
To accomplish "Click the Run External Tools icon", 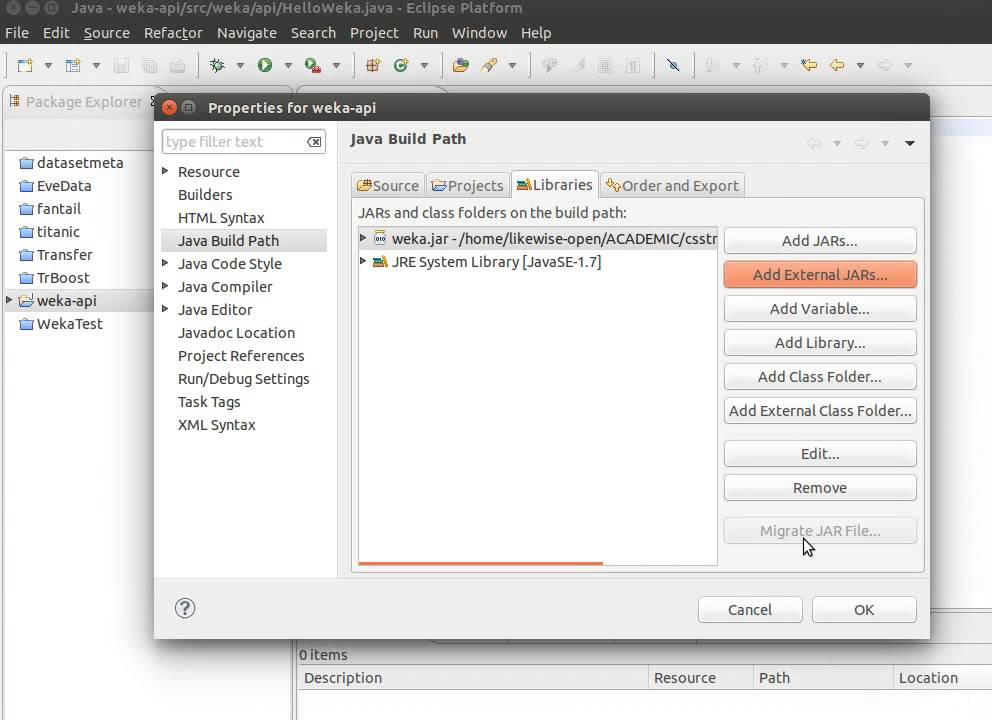I will pos(313,65).
